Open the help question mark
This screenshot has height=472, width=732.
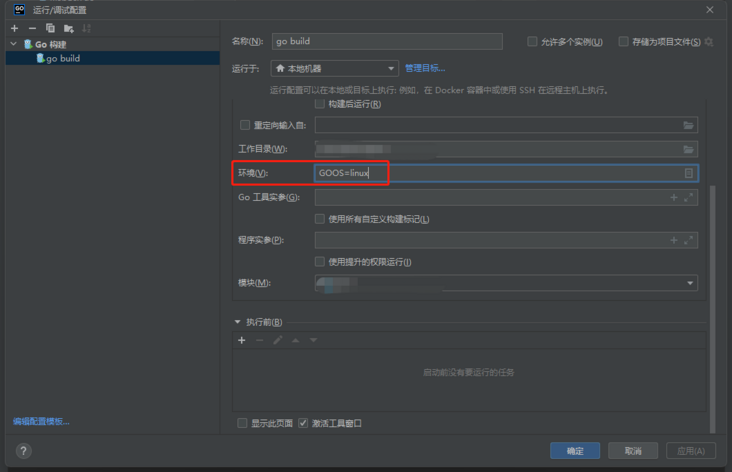(x=23, y=451)
